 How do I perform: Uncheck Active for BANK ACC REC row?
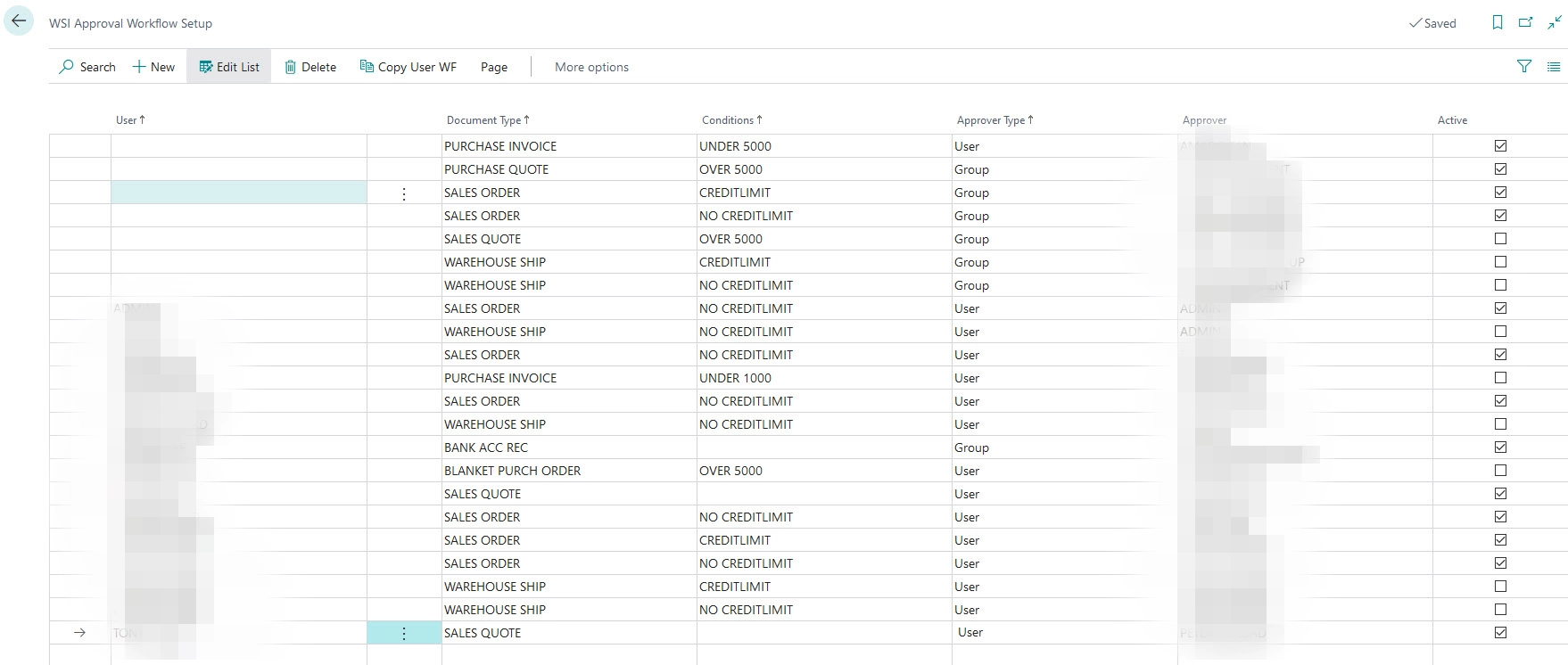(x=1500, y=447)
